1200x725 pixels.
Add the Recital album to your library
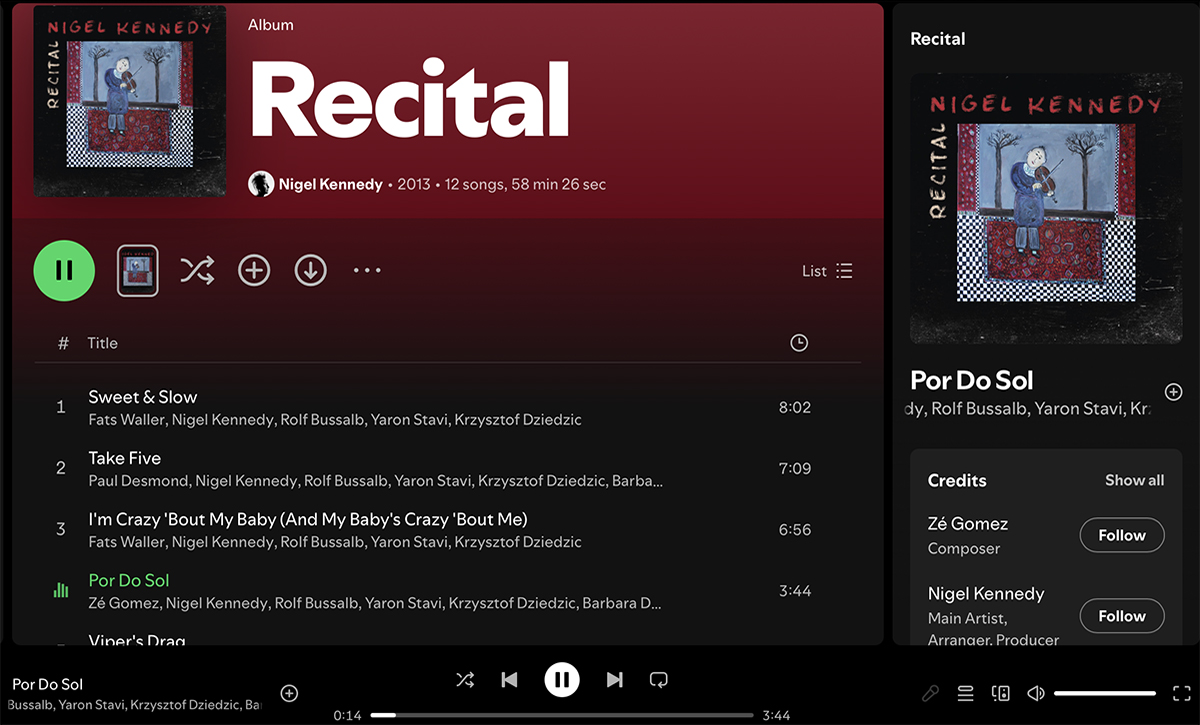(x=254, y=270)
